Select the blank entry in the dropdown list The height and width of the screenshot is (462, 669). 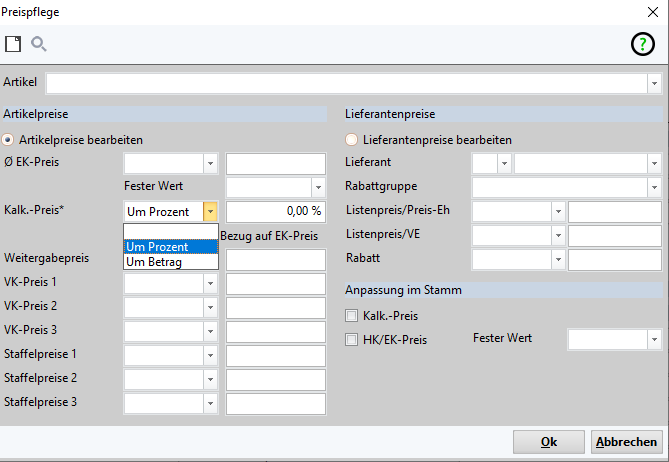coord(170,232)
